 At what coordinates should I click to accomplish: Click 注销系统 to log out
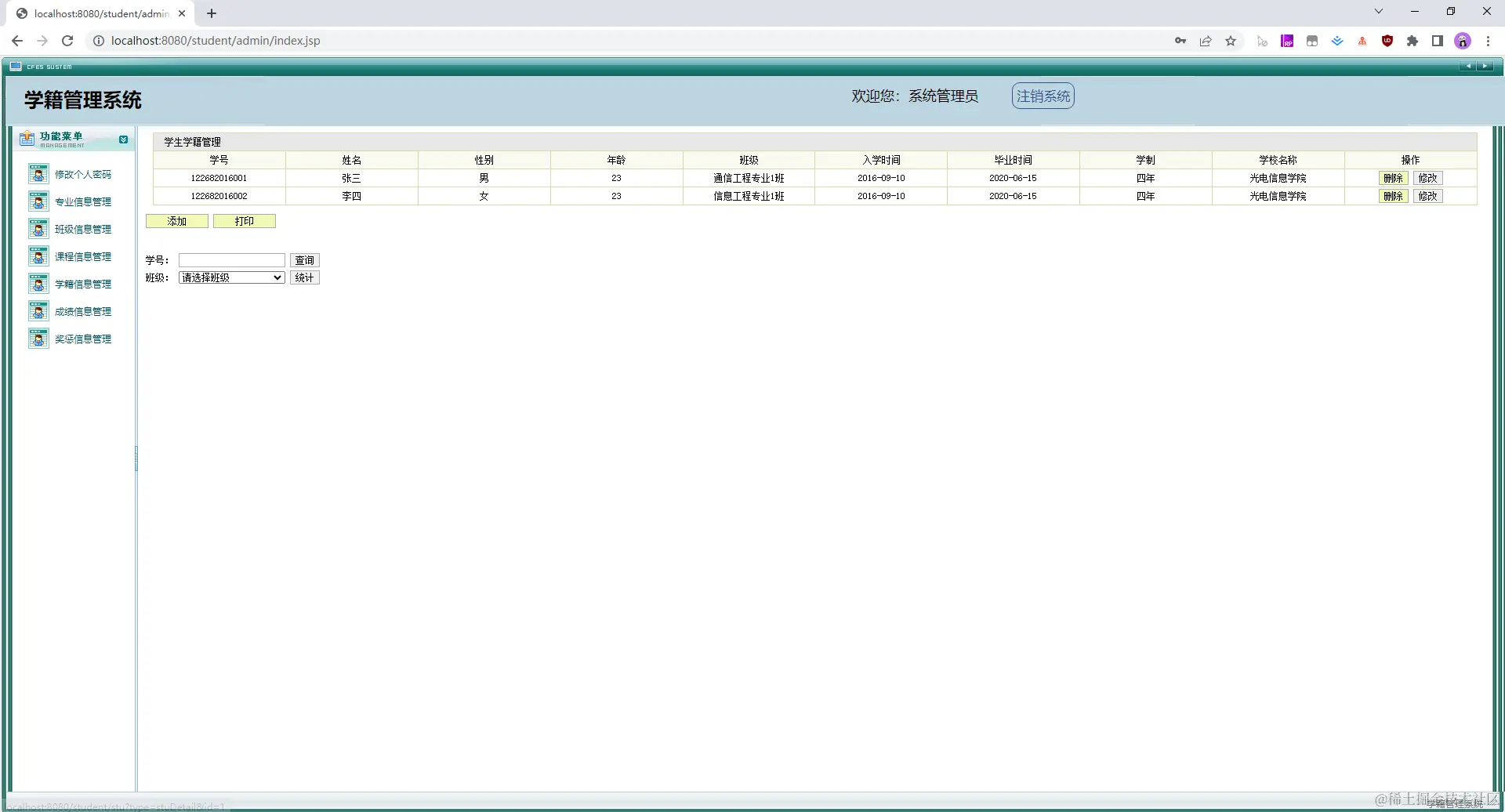pos(1043,95)
